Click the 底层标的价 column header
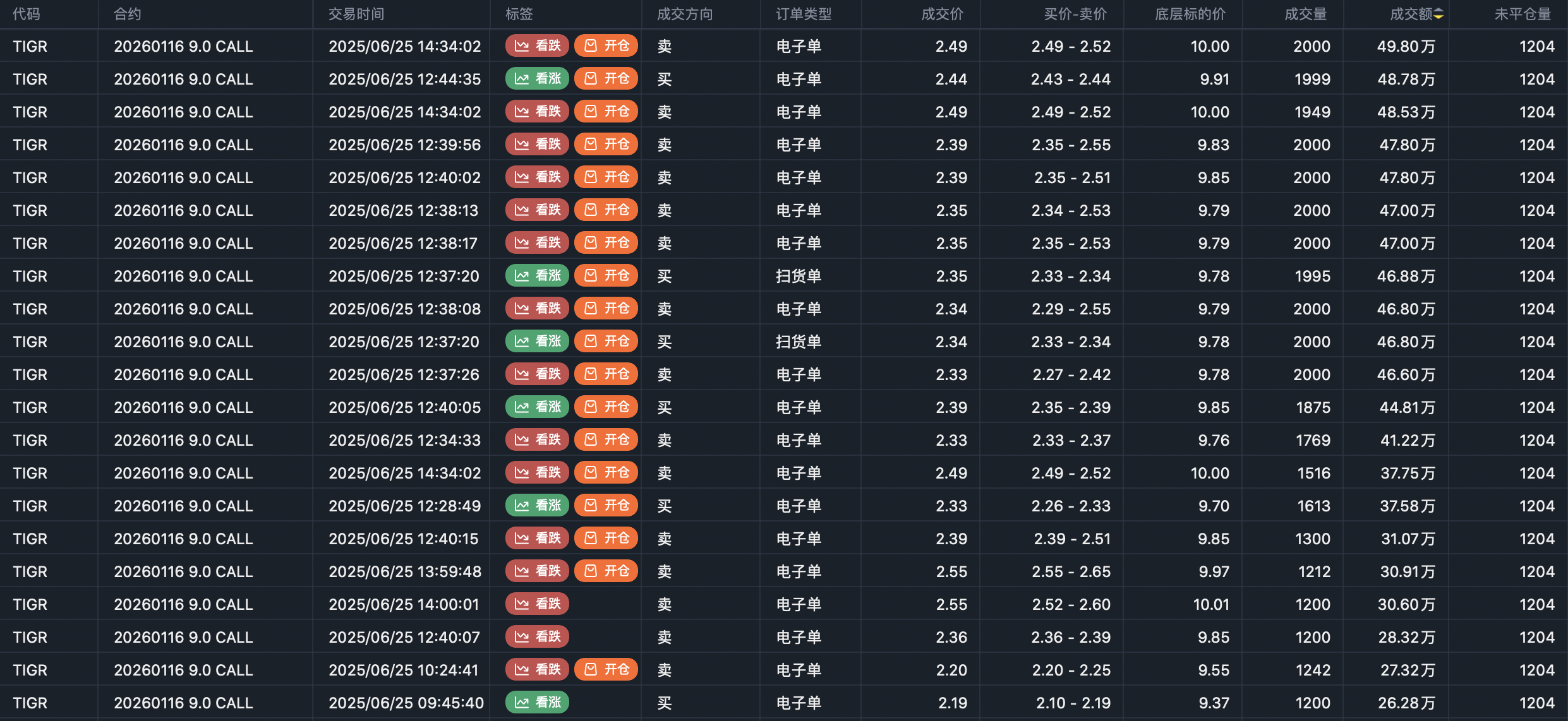The image size is (1568, 721). (1190, 14)
